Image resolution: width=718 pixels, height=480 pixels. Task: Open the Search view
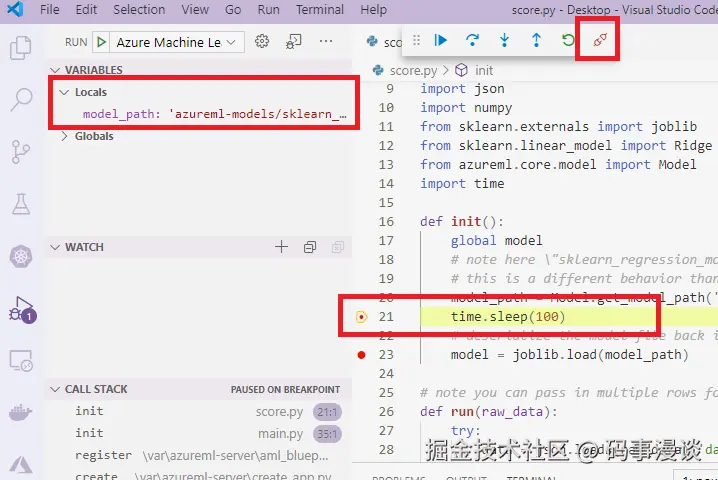coord(21,99)
